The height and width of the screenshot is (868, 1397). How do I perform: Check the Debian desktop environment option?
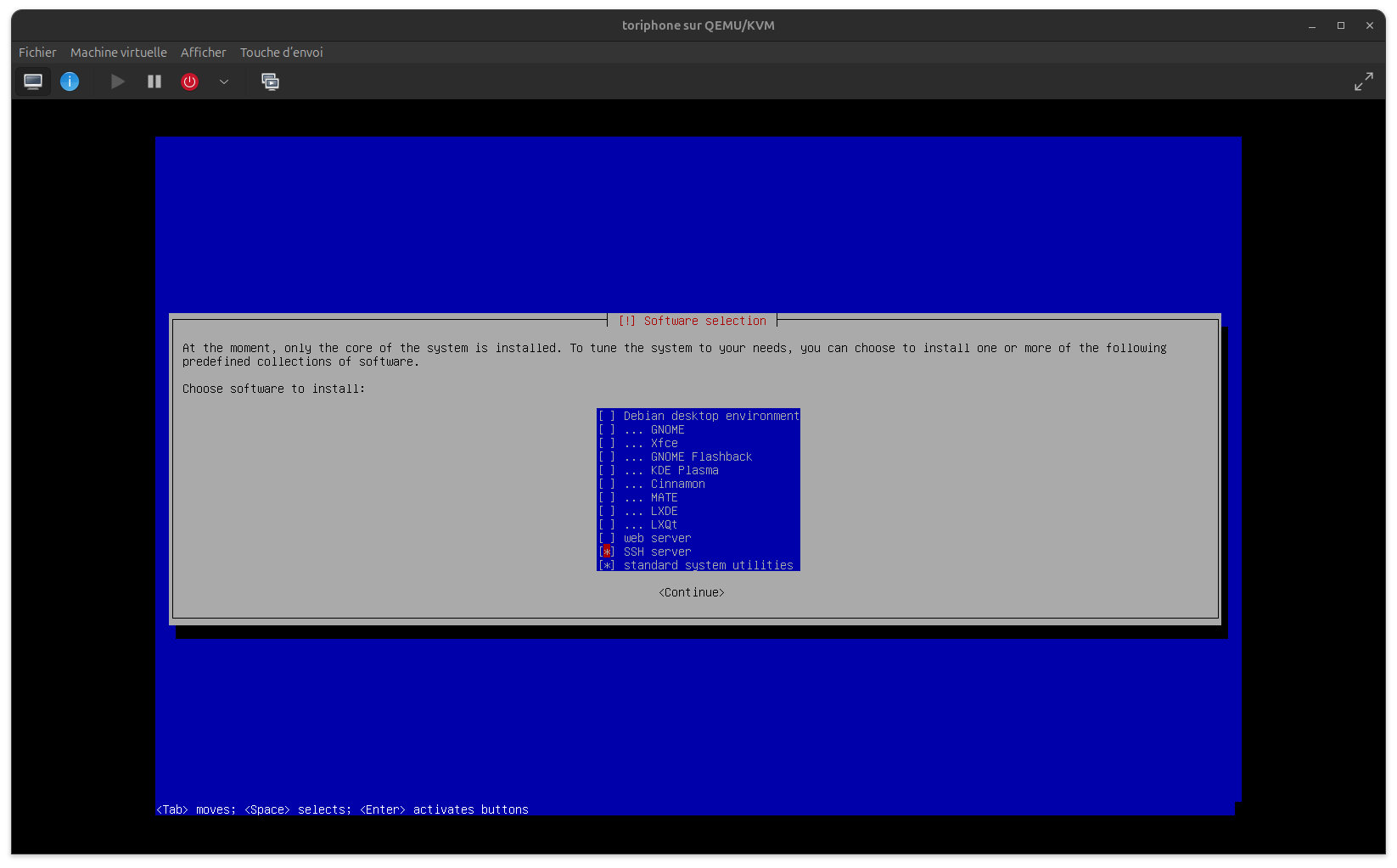[607, 416]
